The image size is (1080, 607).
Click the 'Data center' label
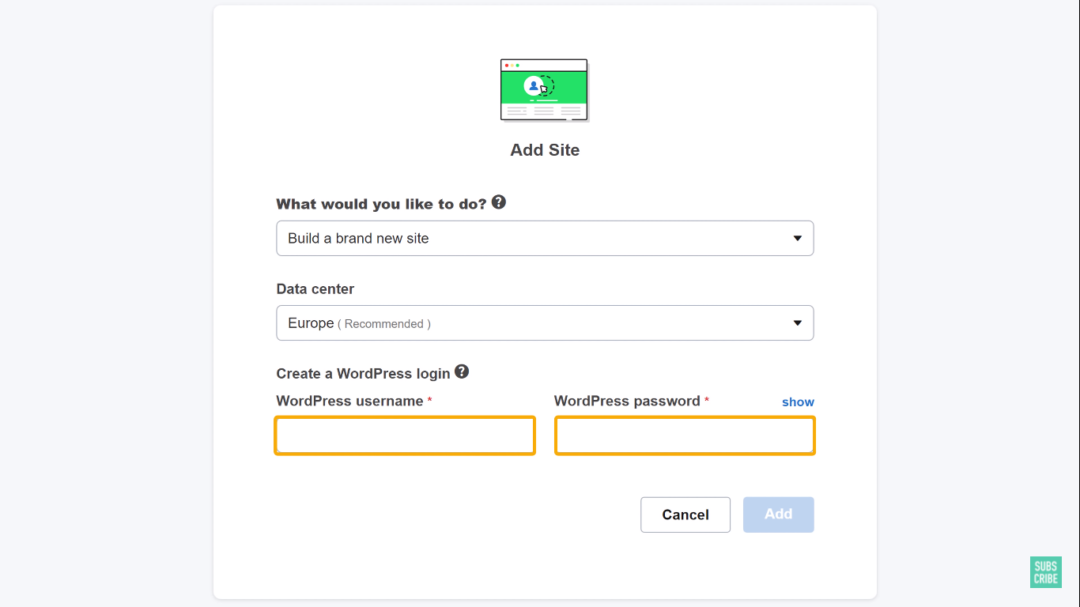(x=315, y=289)
